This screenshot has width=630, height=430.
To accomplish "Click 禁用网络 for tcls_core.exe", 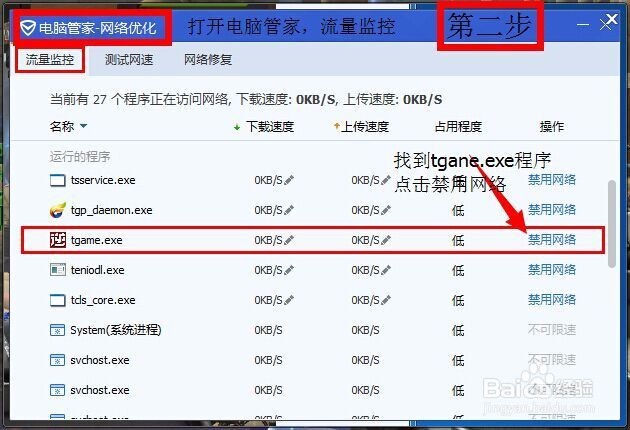I will [552, 300].
